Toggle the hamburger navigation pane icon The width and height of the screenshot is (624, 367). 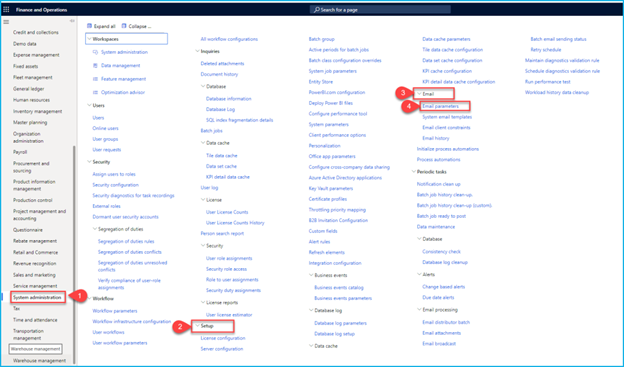[6, 21]
